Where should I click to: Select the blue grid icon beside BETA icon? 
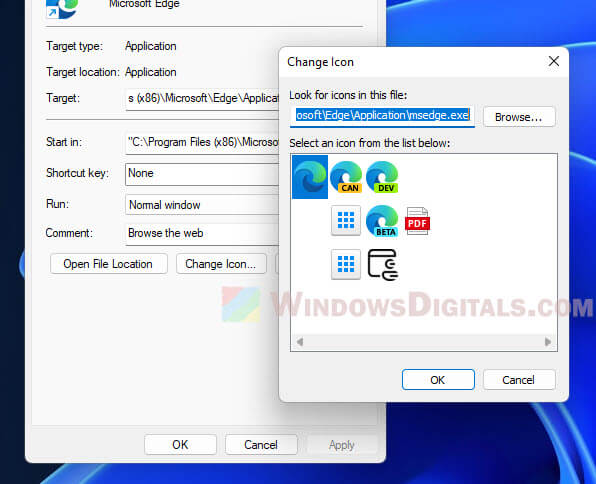click(346, 221)
